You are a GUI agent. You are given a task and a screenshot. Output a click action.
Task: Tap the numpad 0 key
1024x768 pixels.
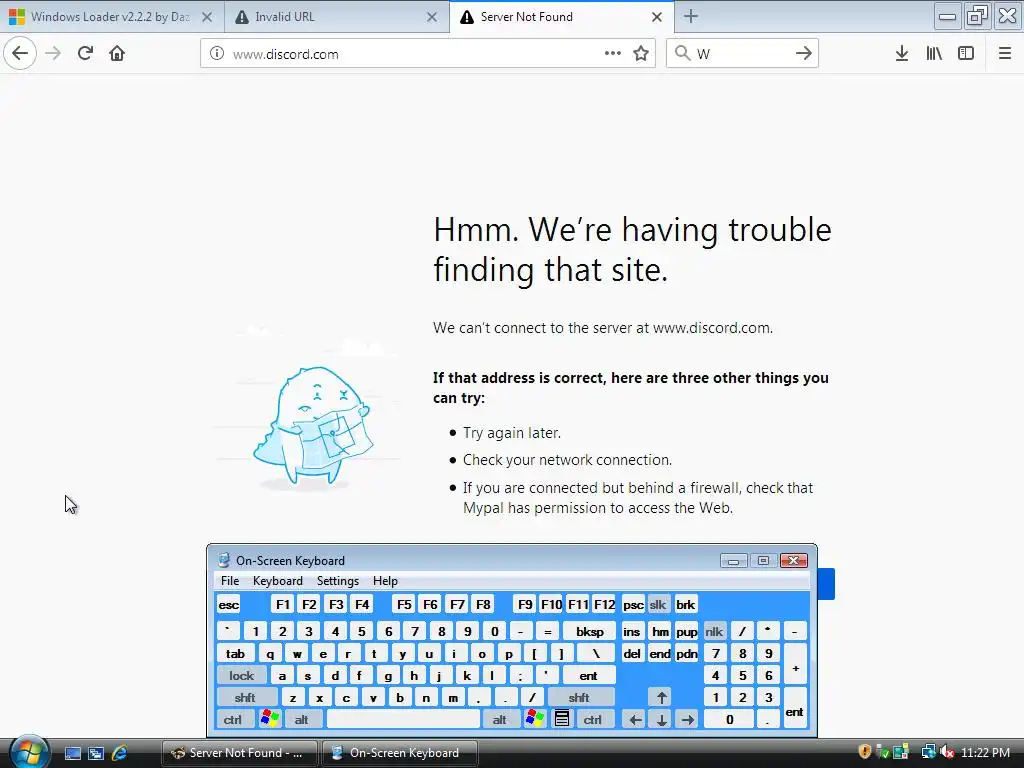pyautogui.click(x=729, y=720)
